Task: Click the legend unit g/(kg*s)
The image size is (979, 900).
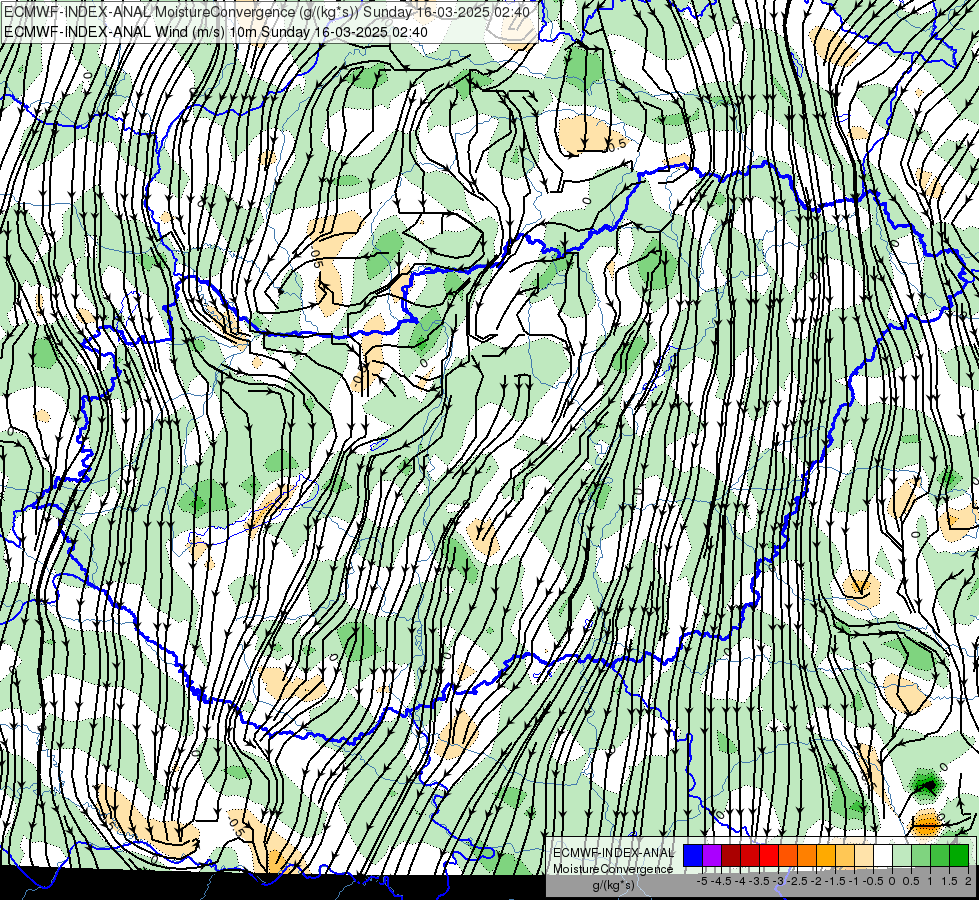Action: coord(613,886)
